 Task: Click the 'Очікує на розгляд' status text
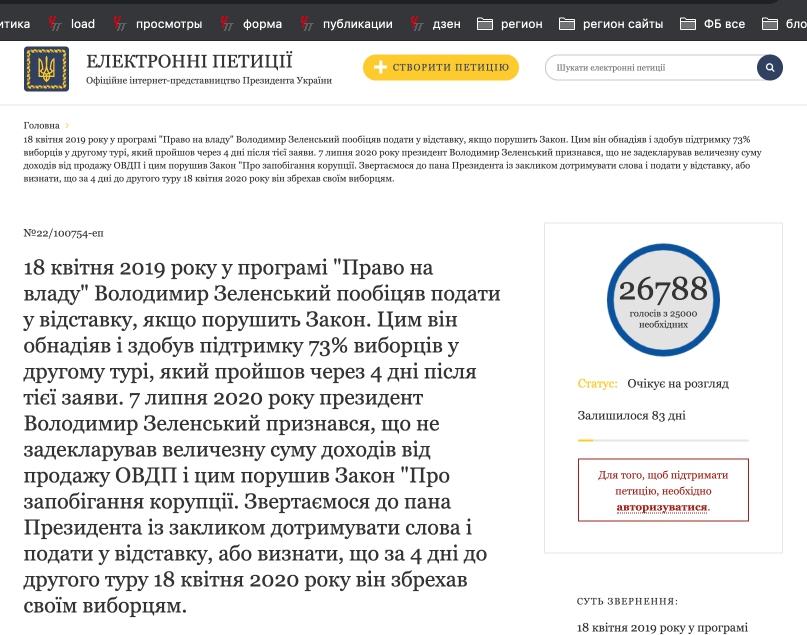pyautogui.click(x=678, y=383)
